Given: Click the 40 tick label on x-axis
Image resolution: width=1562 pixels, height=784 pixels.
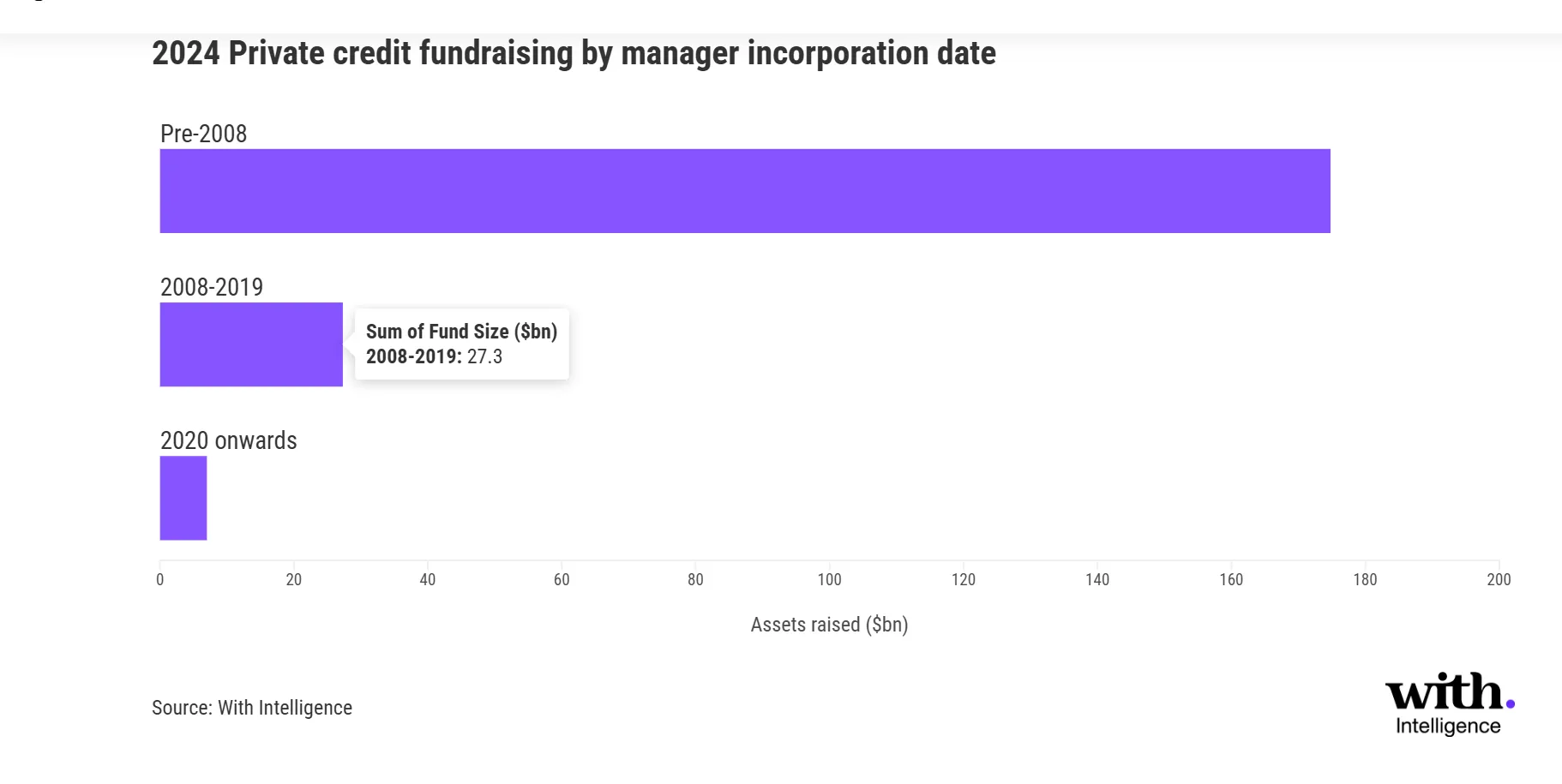Looking at the screenshot, I should pyautogui.click(x=428, y=580).
